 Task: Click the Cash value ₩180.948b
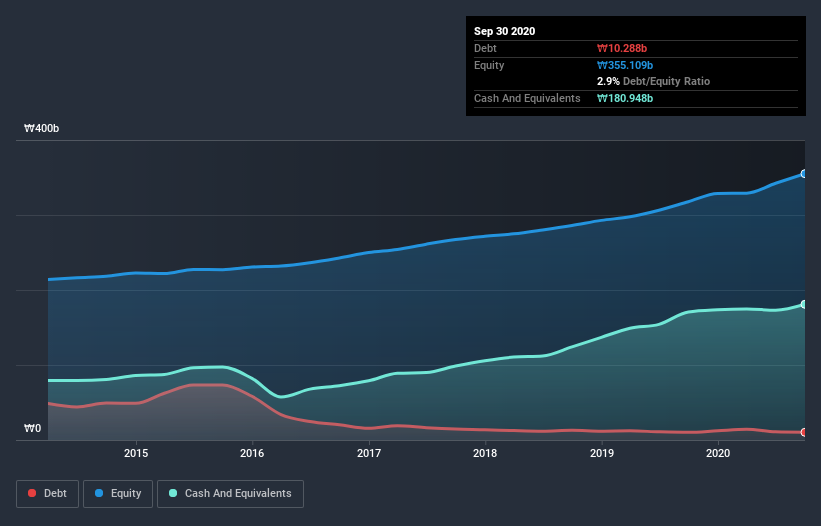pyautogui.click(x=625, y=98)
